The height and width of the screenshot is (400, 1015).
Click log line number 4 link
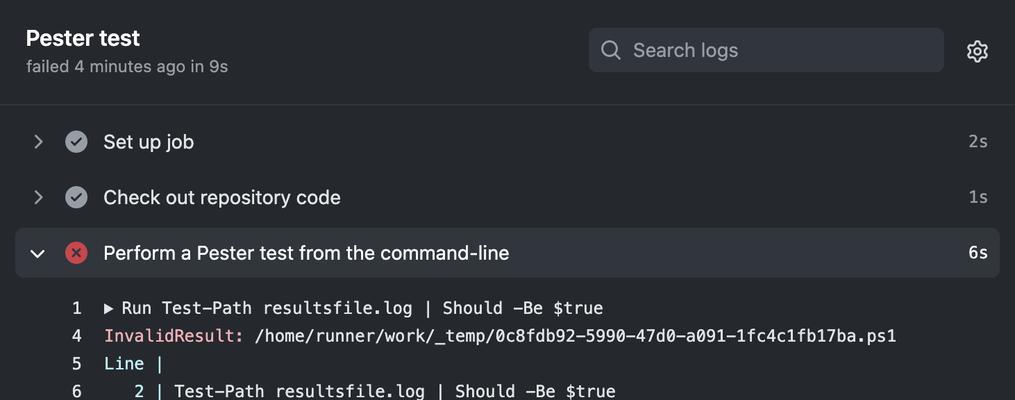tap(77, 337)
